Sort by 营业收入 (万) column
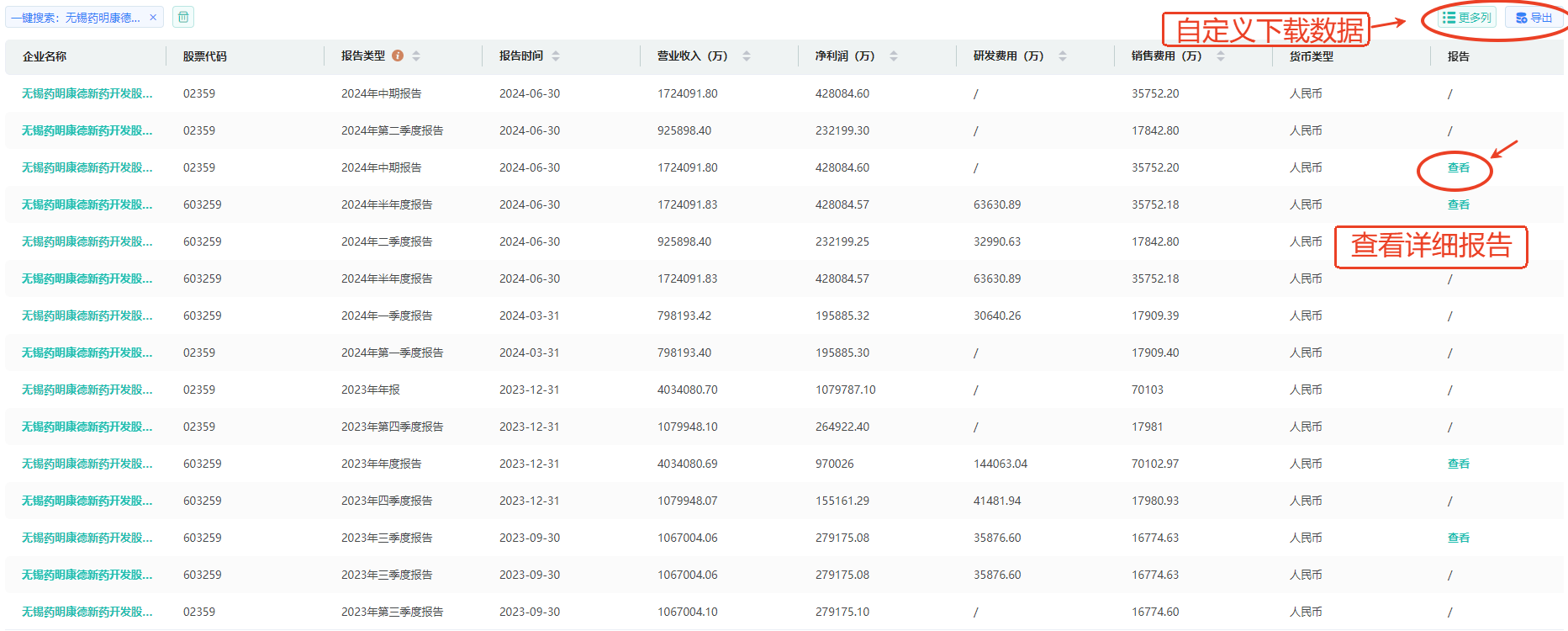This screenshot has width=1568, height=631. 747,56
